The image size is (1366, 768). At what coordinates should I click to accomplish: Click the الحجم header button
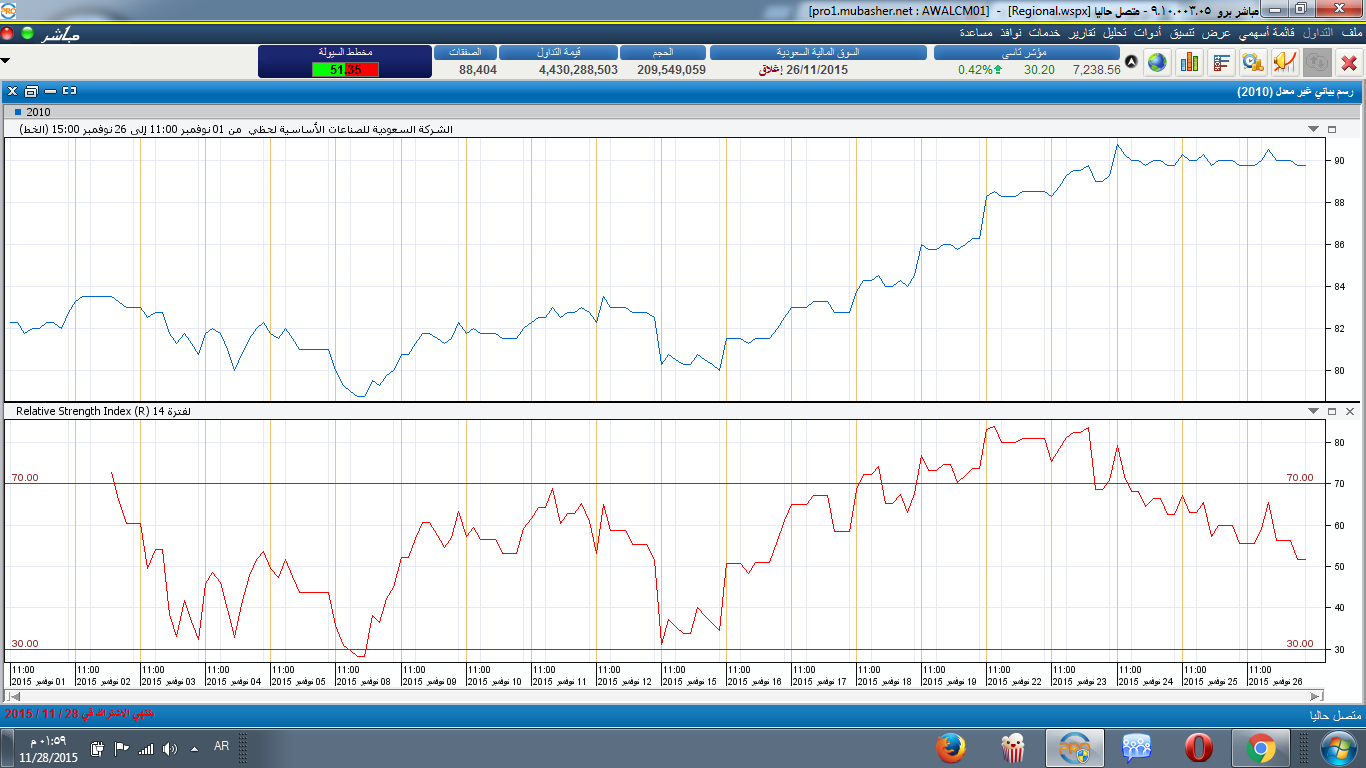(x=663, y=52)
